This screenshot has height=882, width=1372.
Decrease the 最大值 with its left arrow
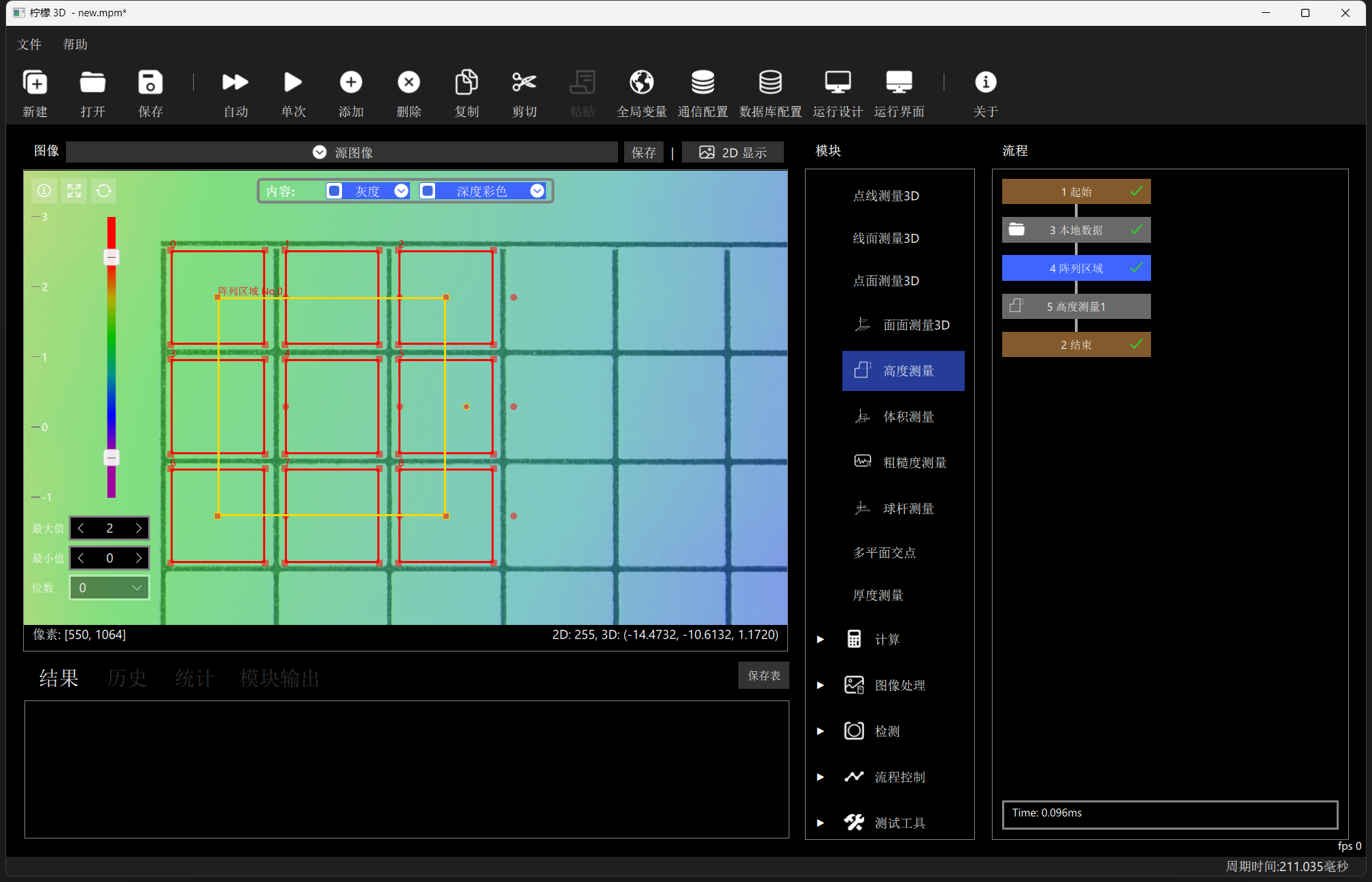point(81,528)
